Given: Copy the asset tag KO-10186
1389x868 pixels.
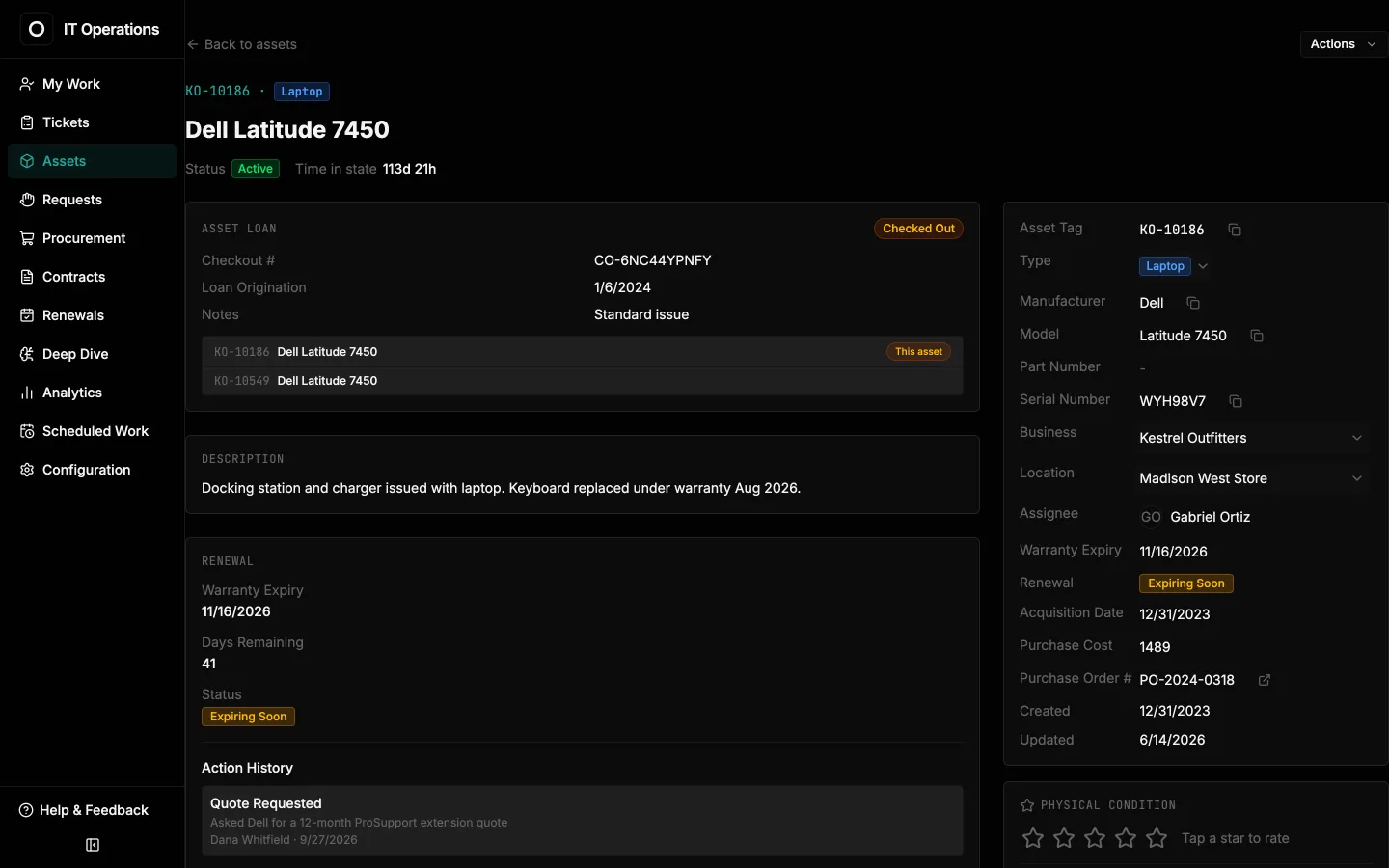Looking at the screenshot, I should click(1235, 230).
